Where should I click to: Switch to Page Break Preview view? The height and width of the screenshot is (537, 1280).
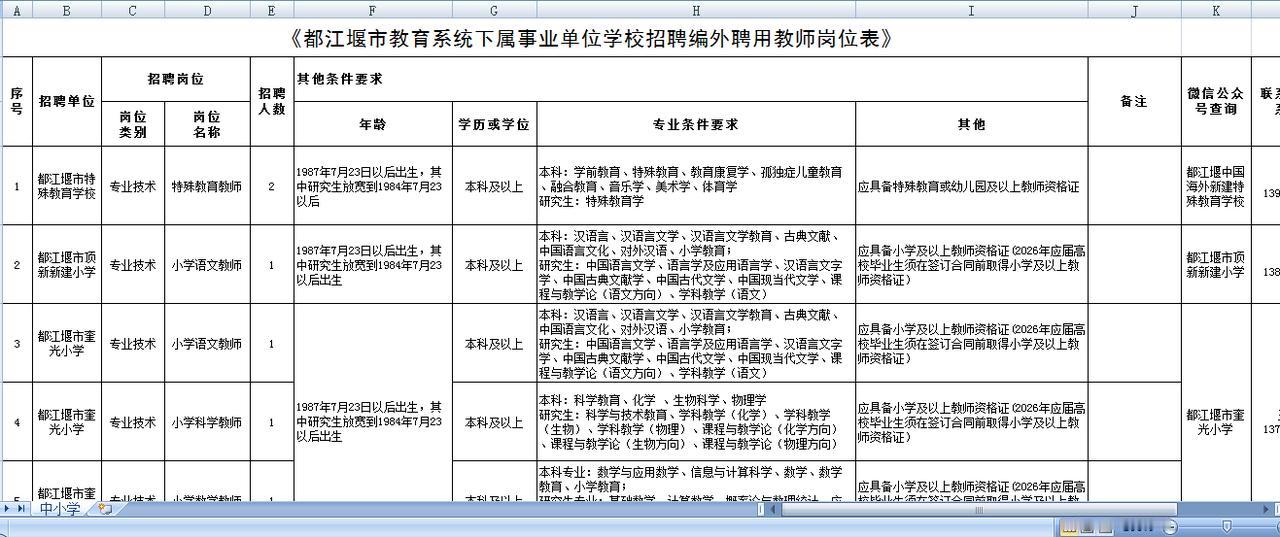coord(1107,526)
